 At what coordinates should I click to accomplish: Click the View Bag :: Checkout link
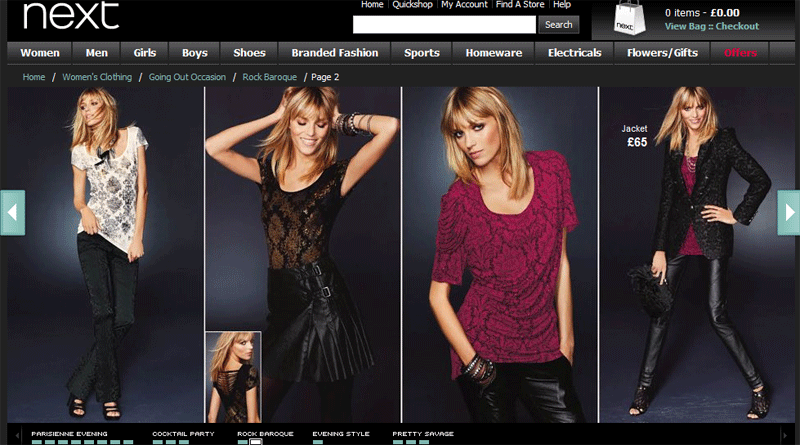tap(711, 26)
